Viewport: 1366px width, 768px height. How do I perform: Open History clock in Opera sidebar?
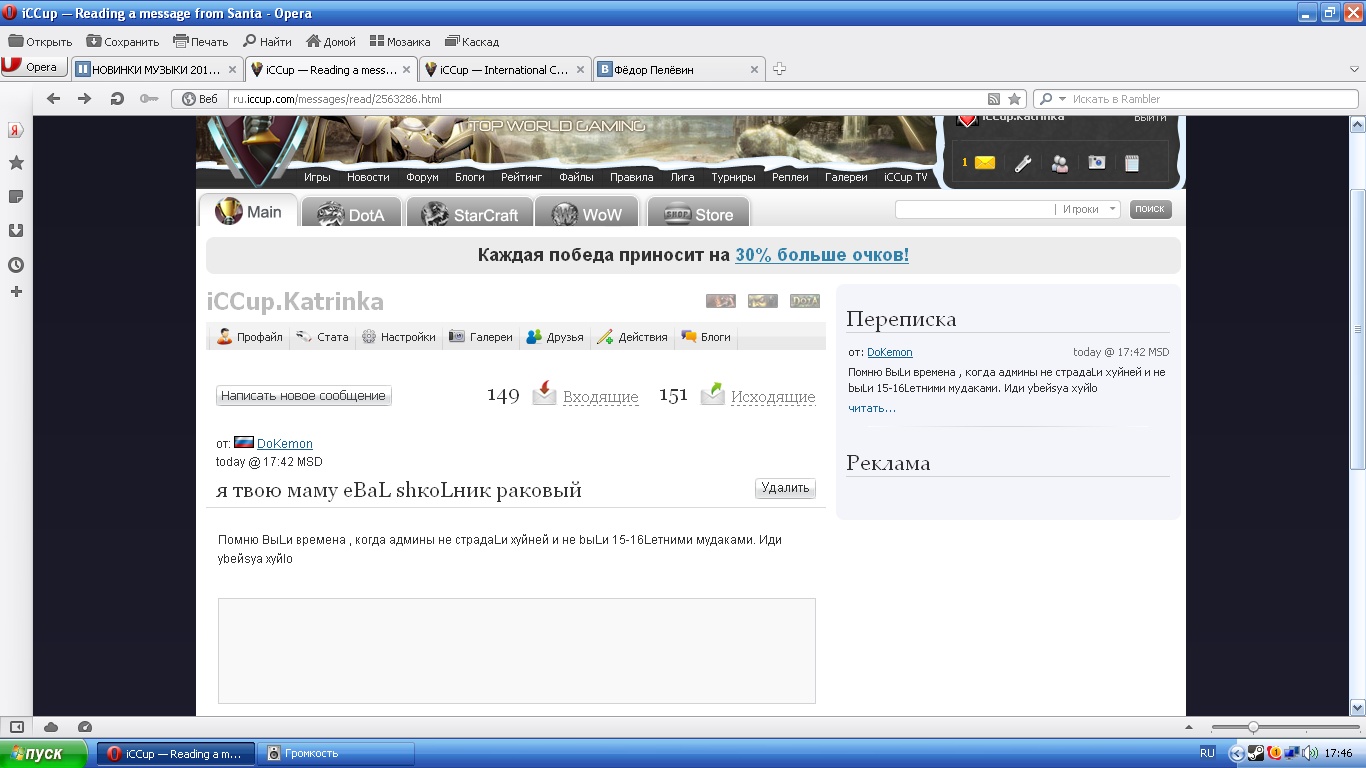coord(16,265)
